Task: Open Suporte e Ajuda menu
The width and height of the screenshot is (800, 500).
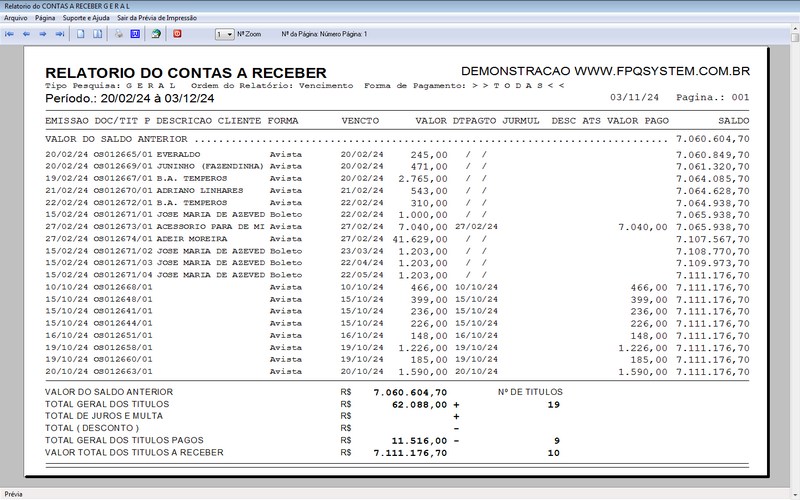Action: tap(86, 18)
